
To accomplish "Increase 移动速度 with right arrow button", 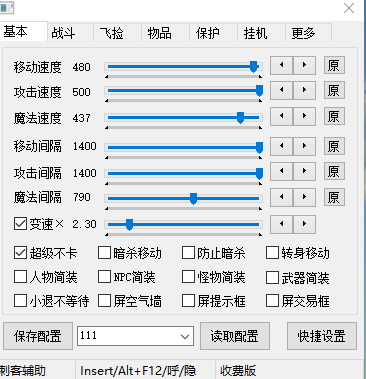I will (304, 65).
